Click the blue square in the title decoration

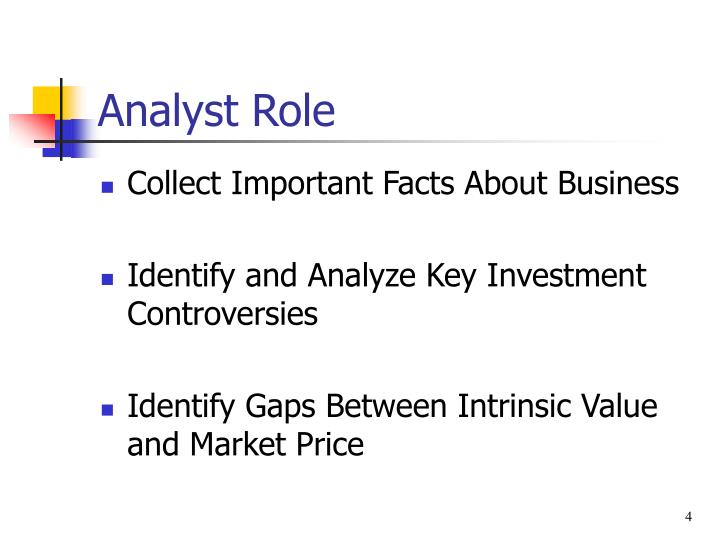(69, 138)
